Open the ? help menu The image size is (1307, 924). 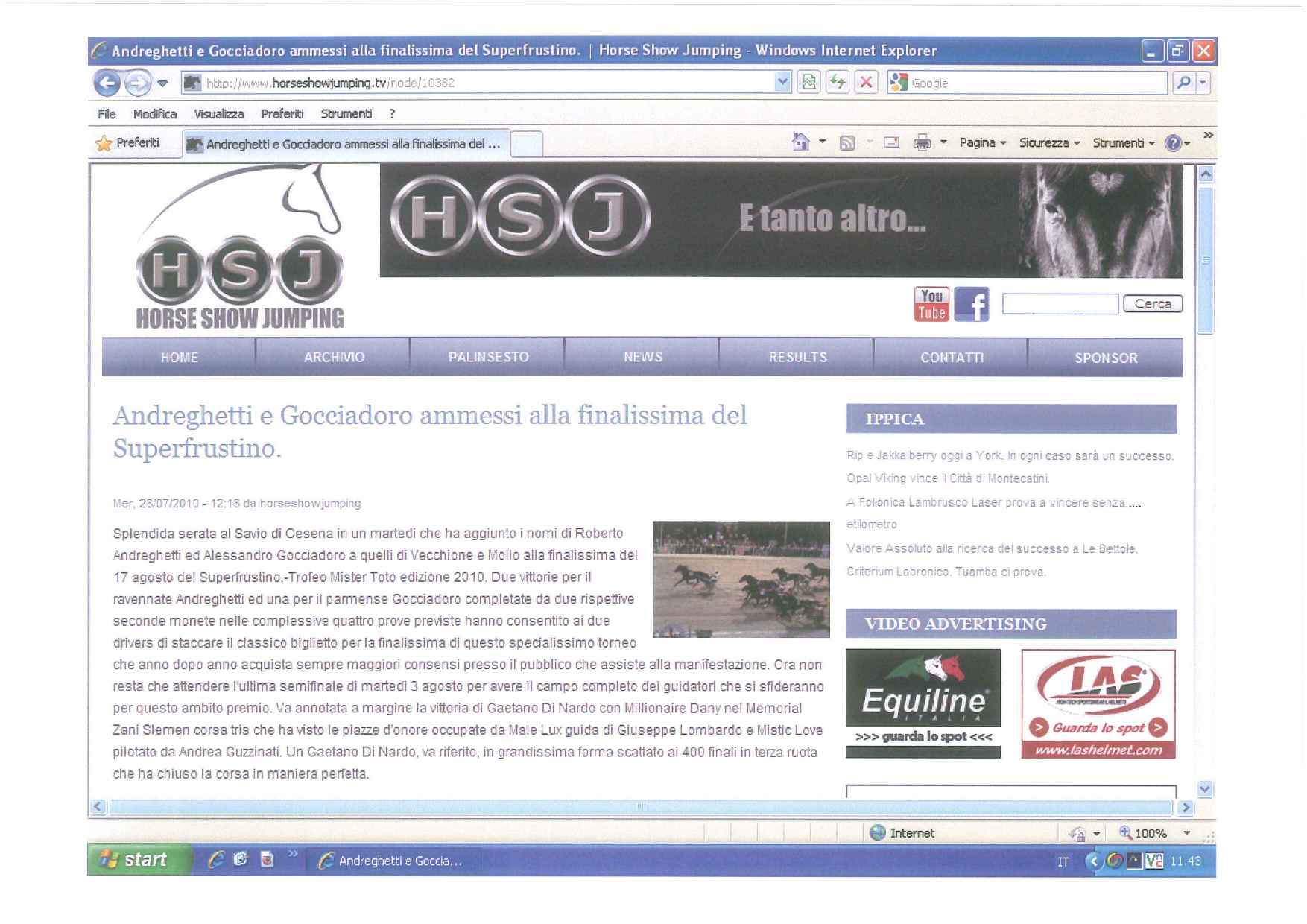[x=392, y=114]
